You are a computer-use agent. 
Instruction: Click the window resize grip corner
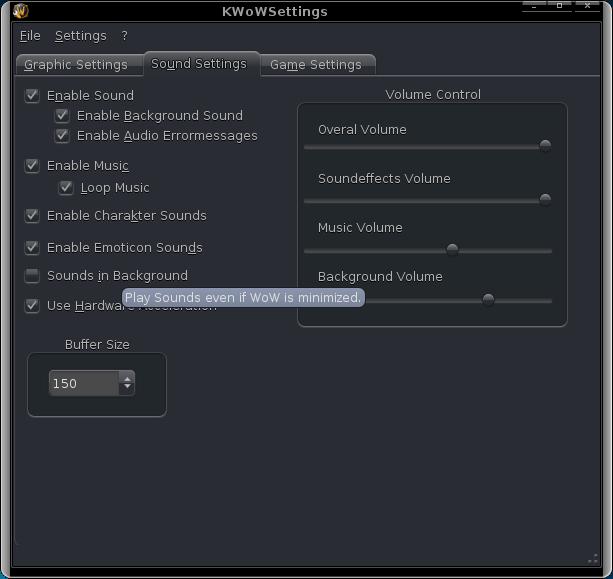point(593,559)
